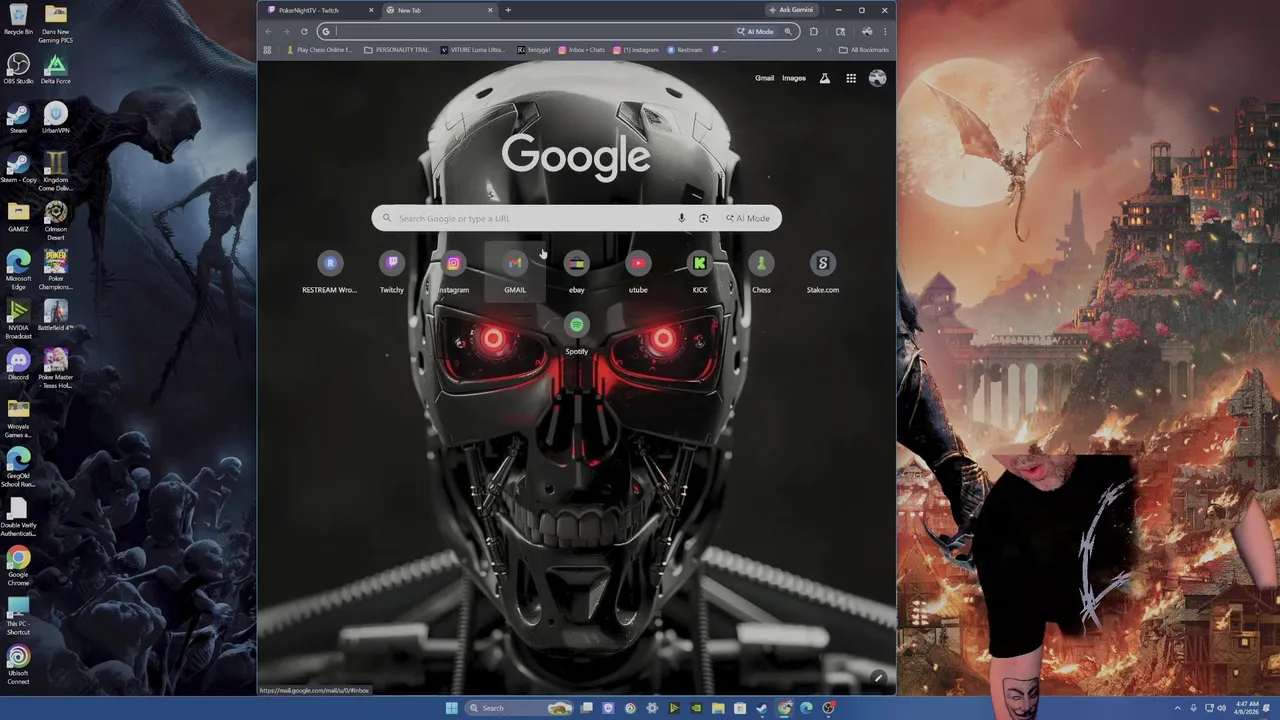Open VITURE Luma Ultra bookmark

point(474,50)
